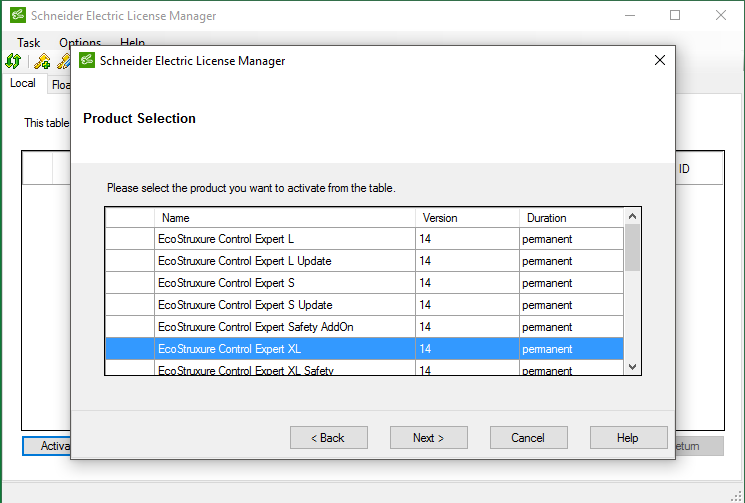Click the key with pencil toolbar icon

64,61
